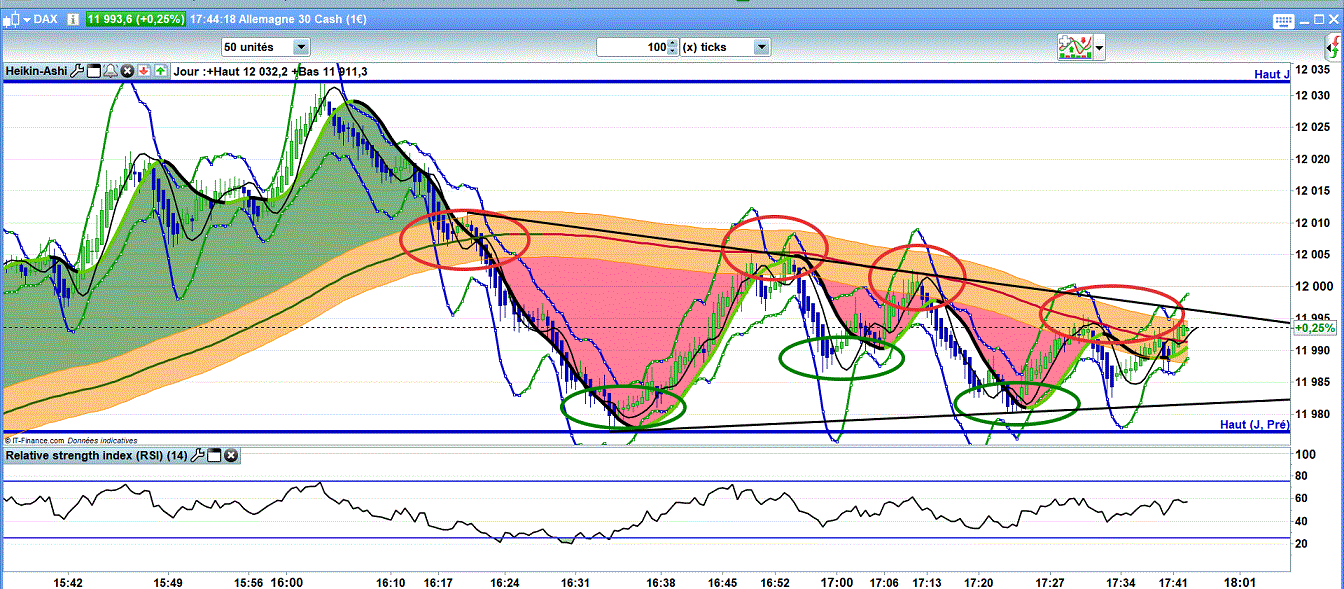Toggle the Heikin-Ashi panel window icon
Image resolution: width=1344 pixels, height=589 pixels.
point(94,71)
